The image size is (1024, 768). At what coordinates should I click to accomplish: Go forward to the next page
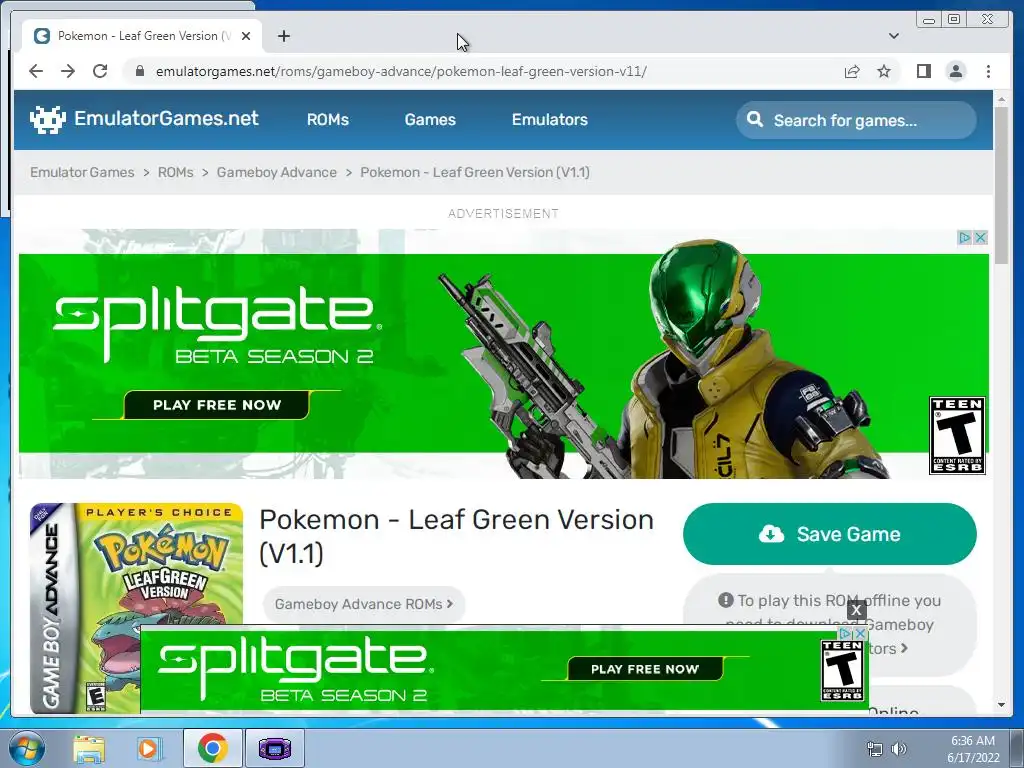[x=68, y=71]
